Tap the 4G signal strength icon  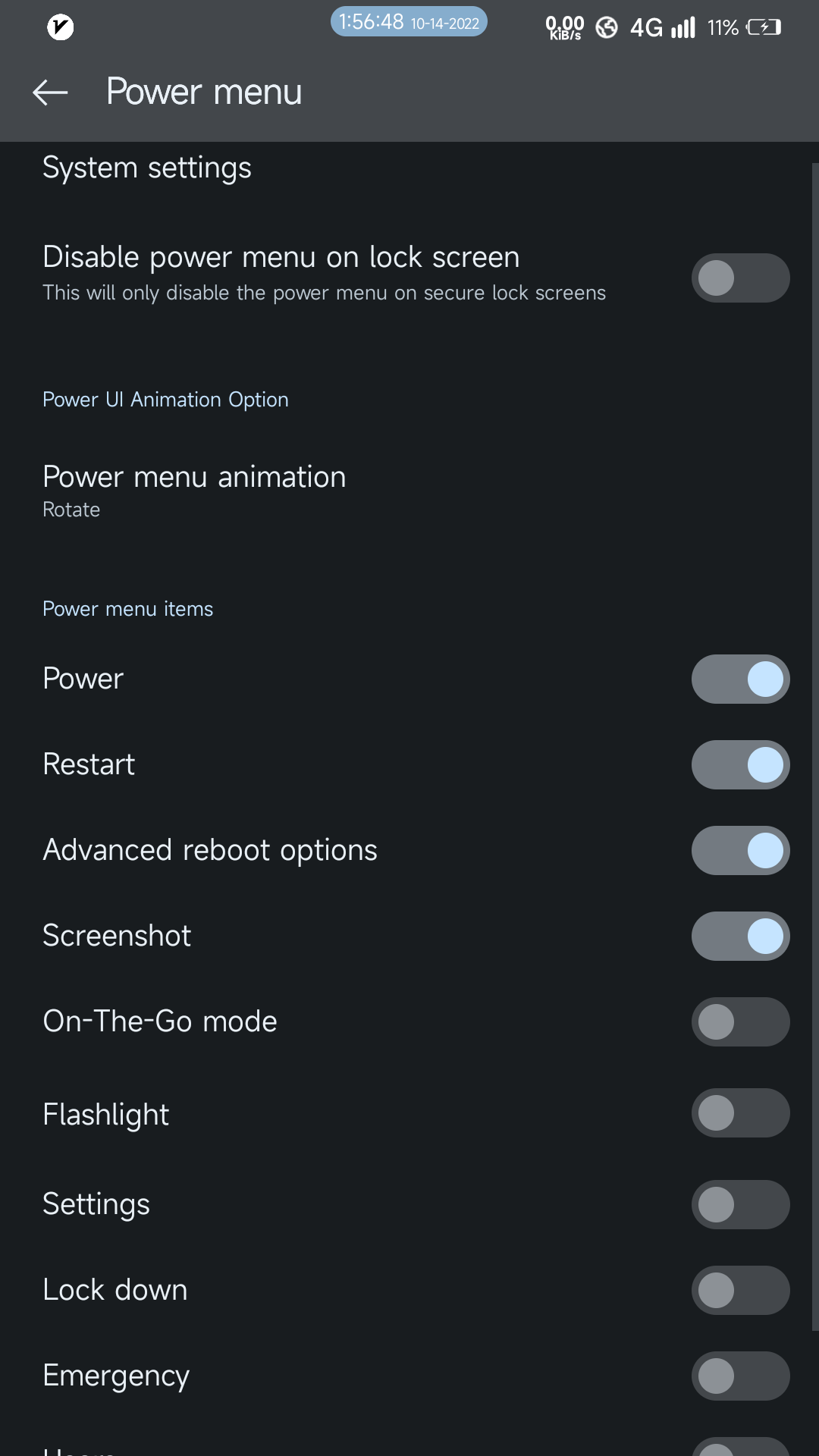[662, 28]
